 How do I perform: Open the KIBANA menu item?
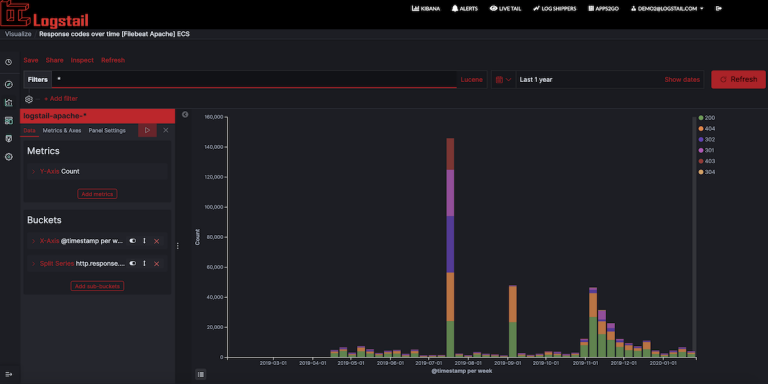[426, 8]
